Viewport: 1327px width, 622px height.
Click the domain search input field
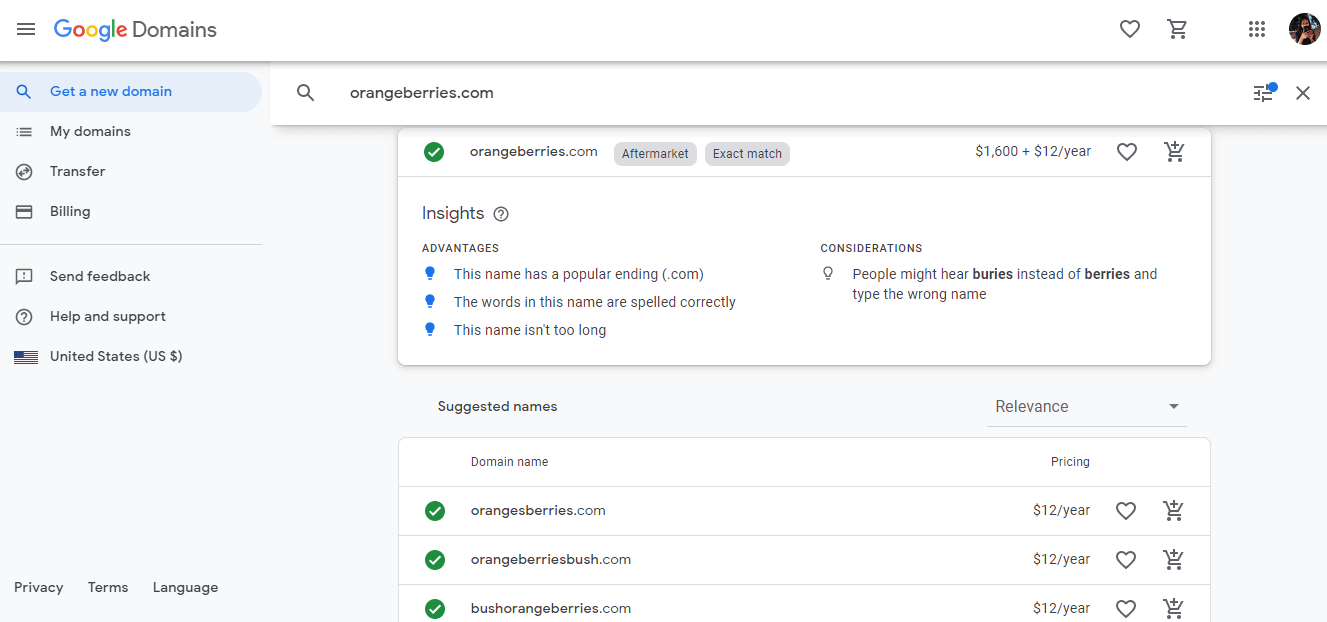click(x=780, y=93)
